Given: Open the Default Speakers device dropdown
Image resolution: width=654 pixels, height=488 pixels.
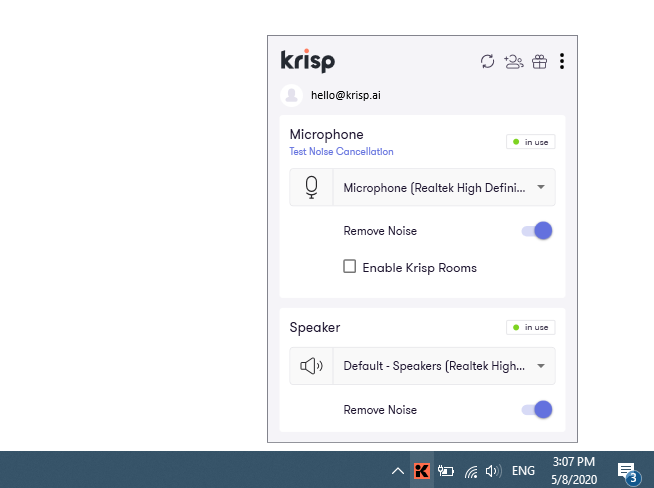Looking at the screenshot, I should (422, 366).
